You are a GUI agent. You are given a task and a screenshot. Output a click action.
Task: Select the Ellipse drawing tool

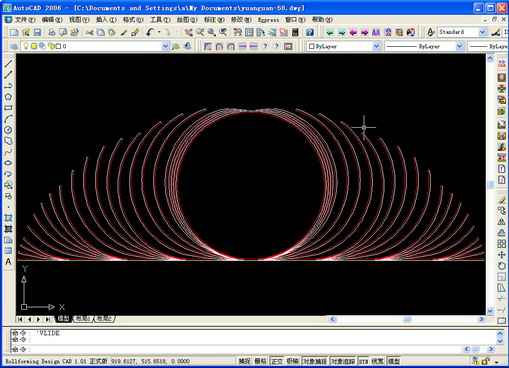coord(8,163)
